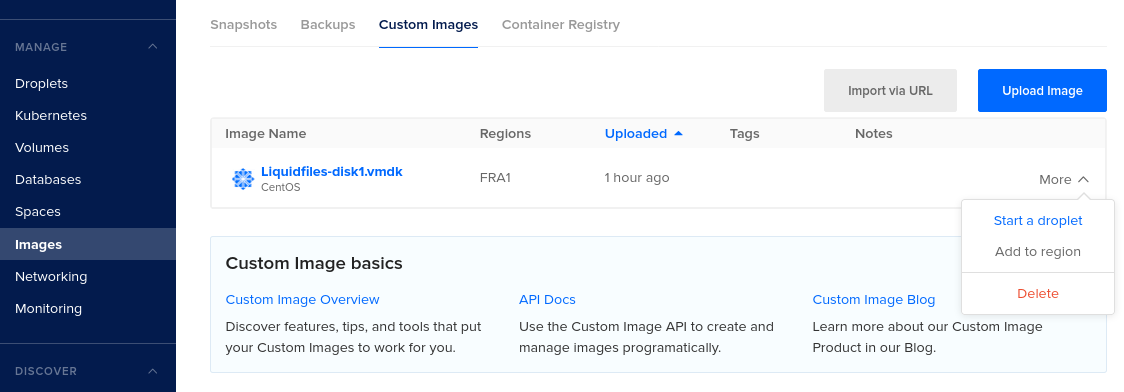Open the Custom Image Overview link
This screenshot has height=392, width=1124.
[303, 300]
